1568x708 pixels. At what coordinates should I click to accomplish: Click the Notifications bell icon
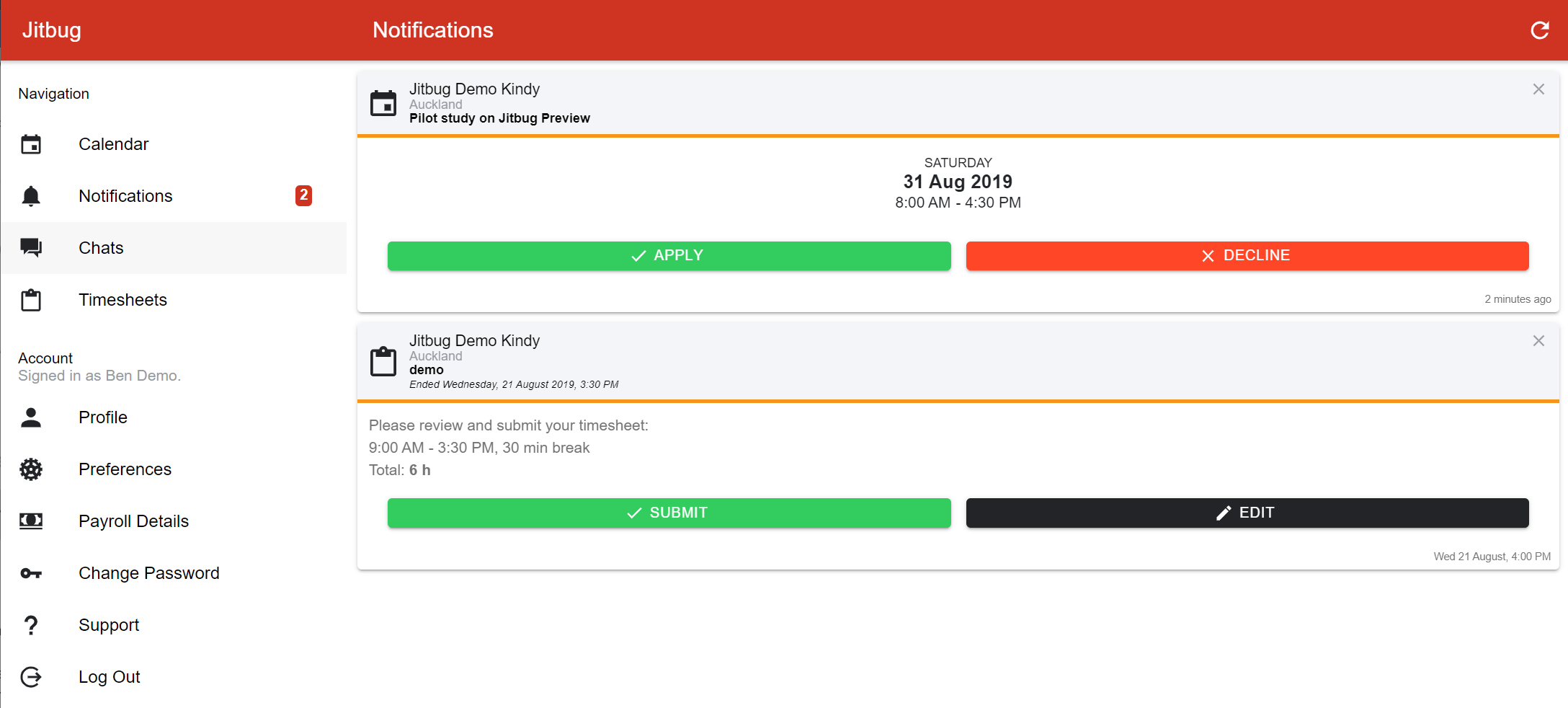point(31,196)
